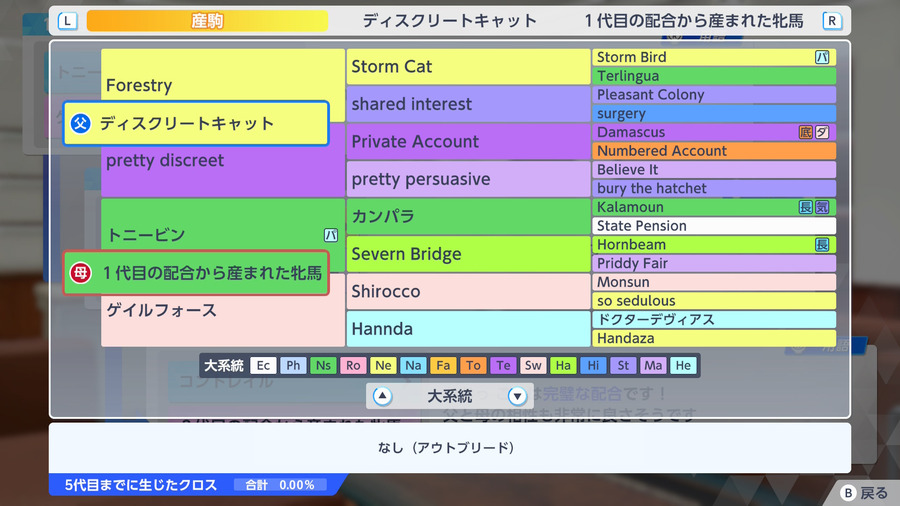Choose the To lineage swatch
Screen dimensions: 900x506
pos(473,365)
